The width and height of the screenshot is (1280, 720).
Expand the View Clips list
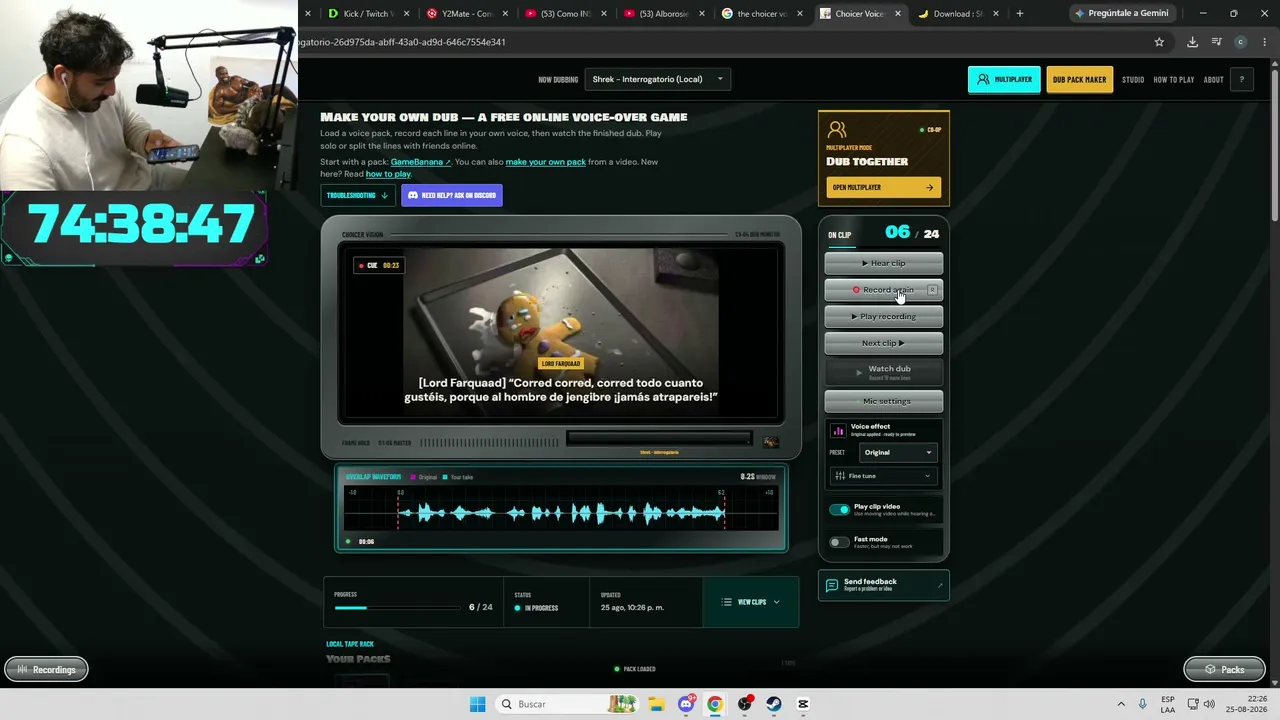751,602
